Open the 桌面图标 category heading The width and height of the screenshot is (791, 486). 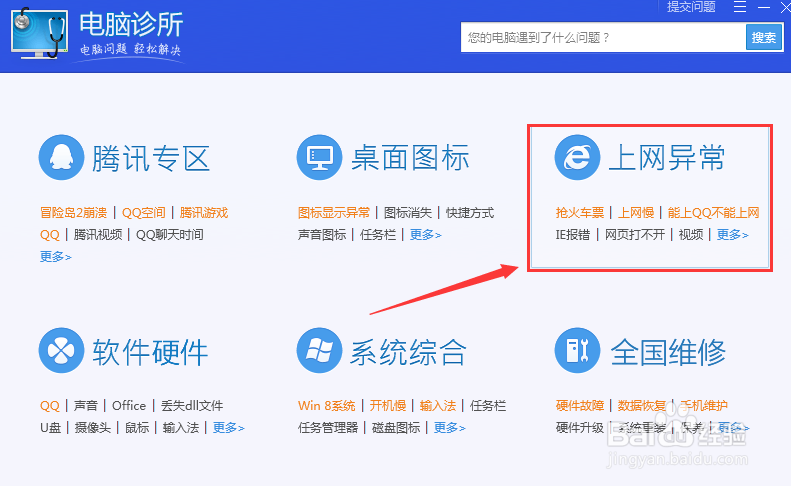point(410,157)
